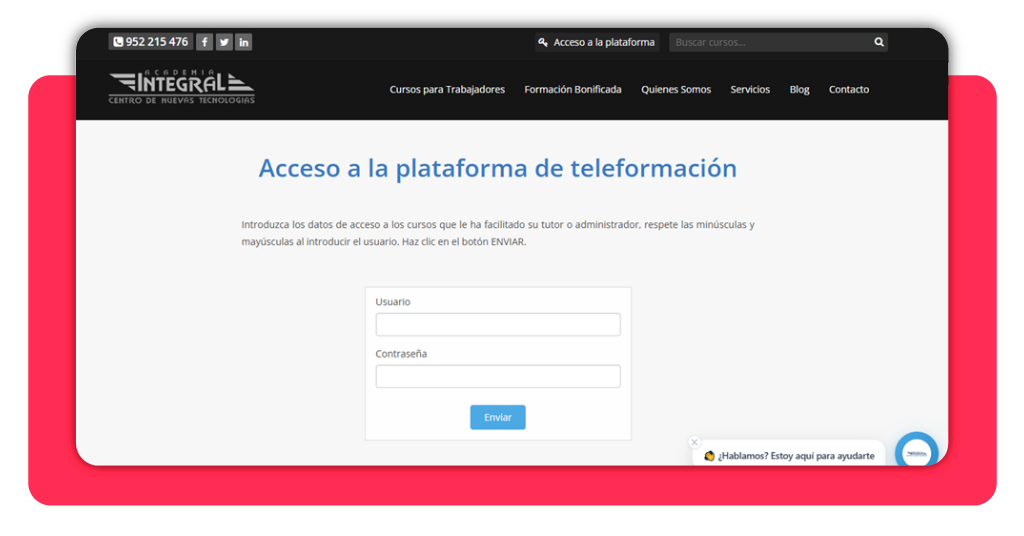Image resolution: width=1024 pixels, height=536 pixels.
Task: Open Contacto menu item
Action: point(849,89)
